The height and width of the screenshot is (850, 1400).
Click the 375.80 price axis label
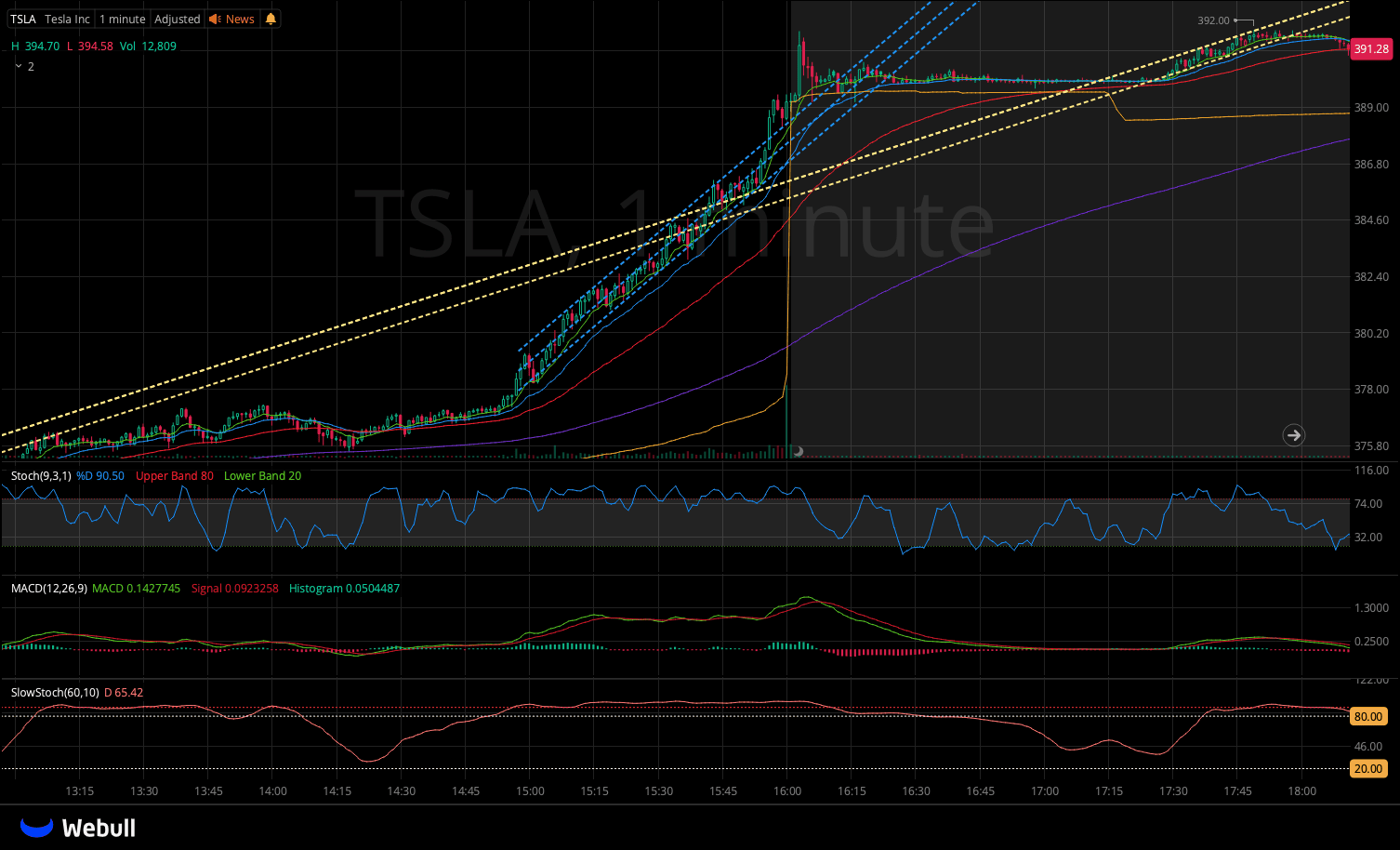1372,446
